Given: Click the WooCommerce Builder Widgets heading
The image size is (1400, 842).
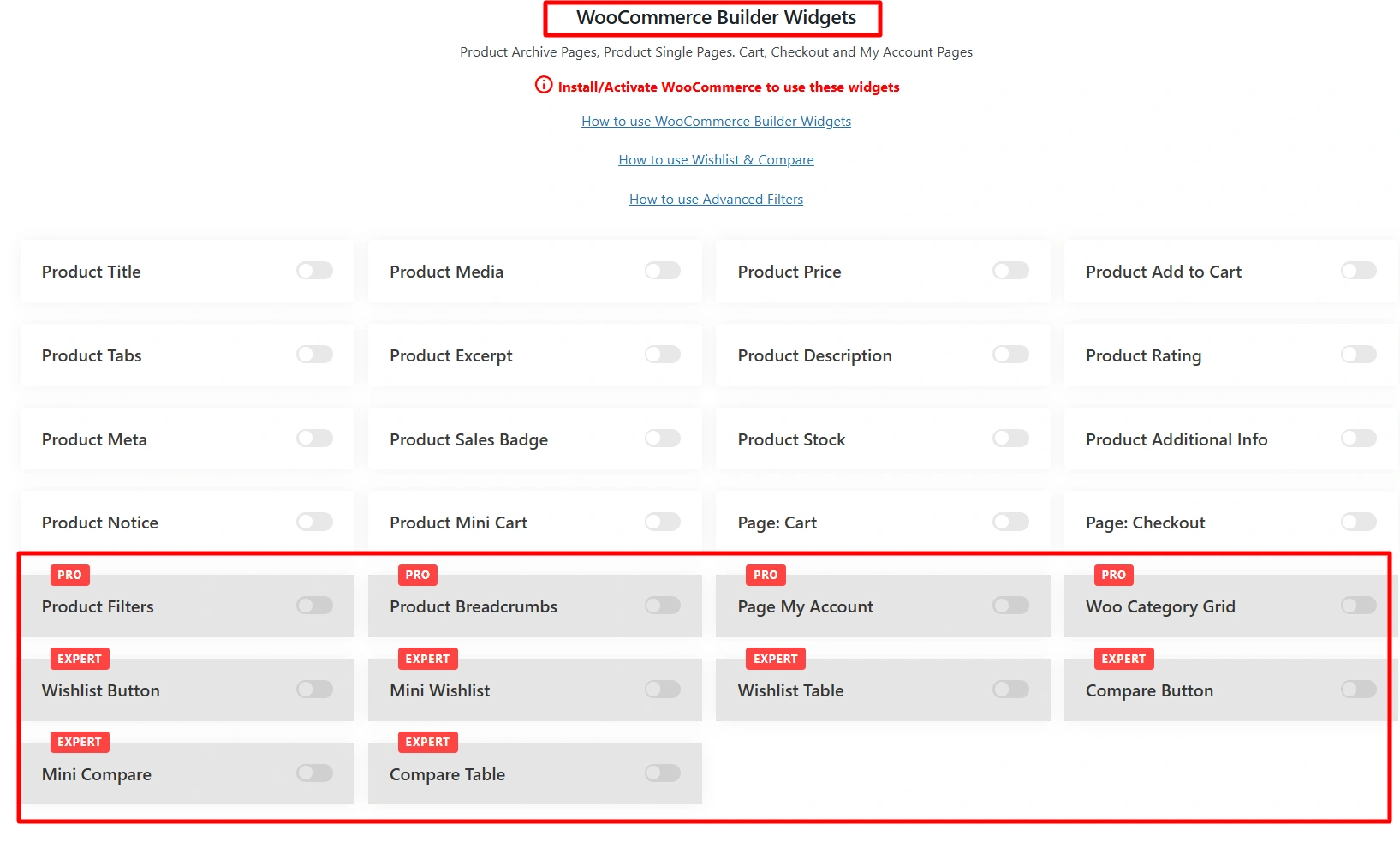Looking at the screenshot, I should pyautogui.click(x=716, y=18).
